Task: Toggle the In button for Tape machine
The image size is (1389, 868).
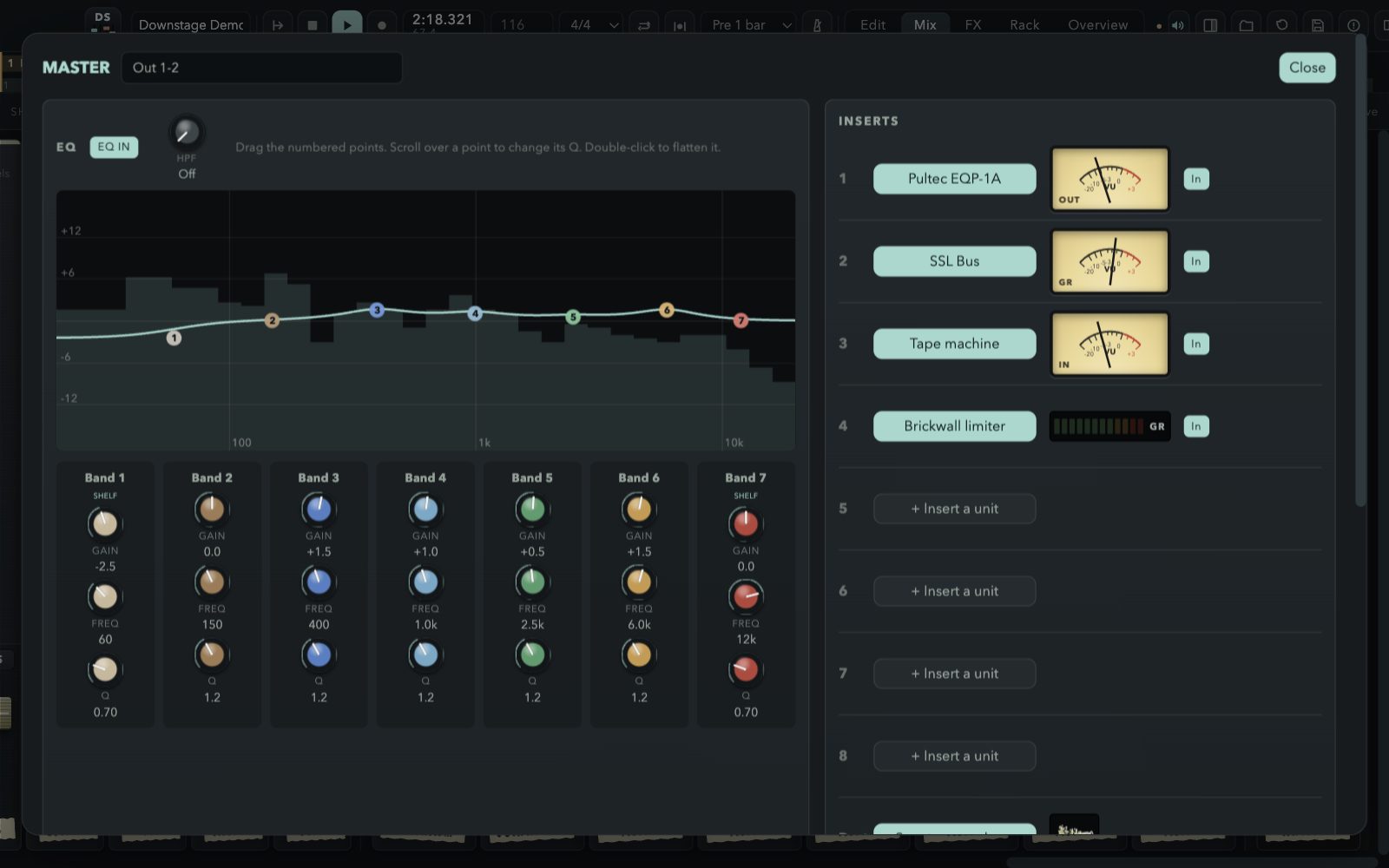Action: (1195, 344)
